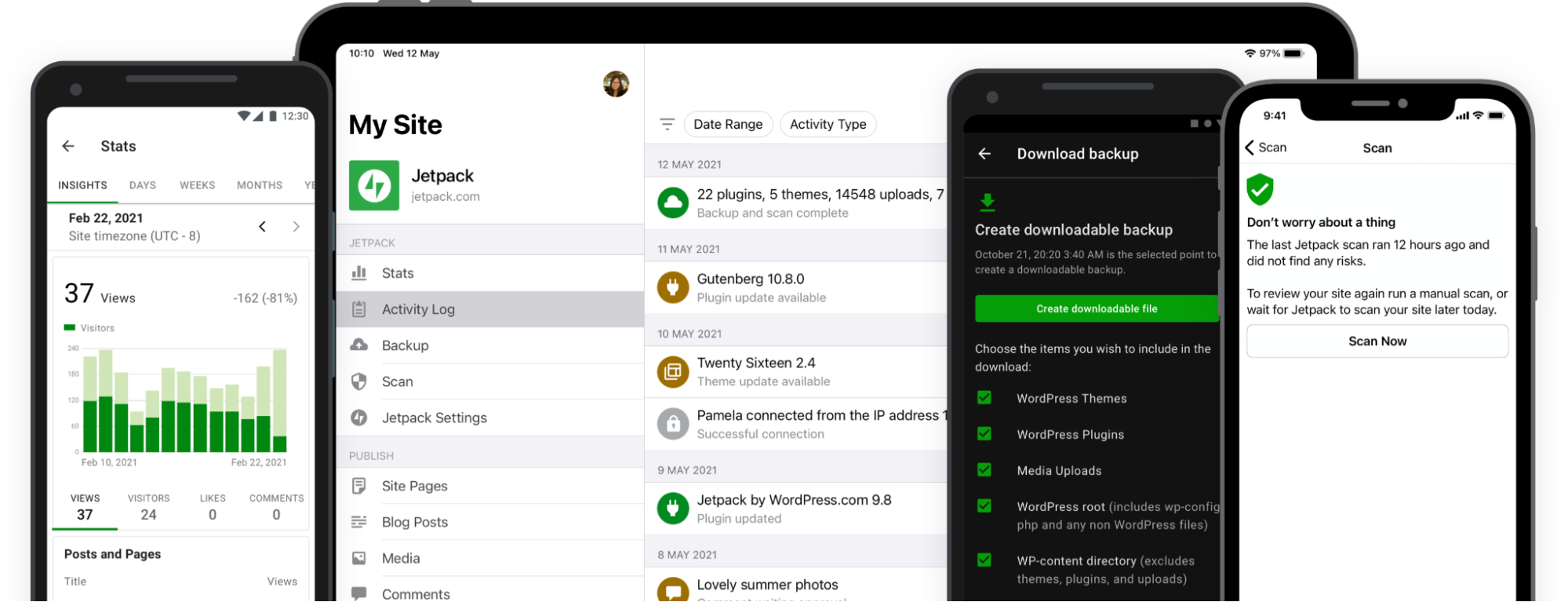
Task: Click the Site Pages document icon
Action: pos(359,486)
